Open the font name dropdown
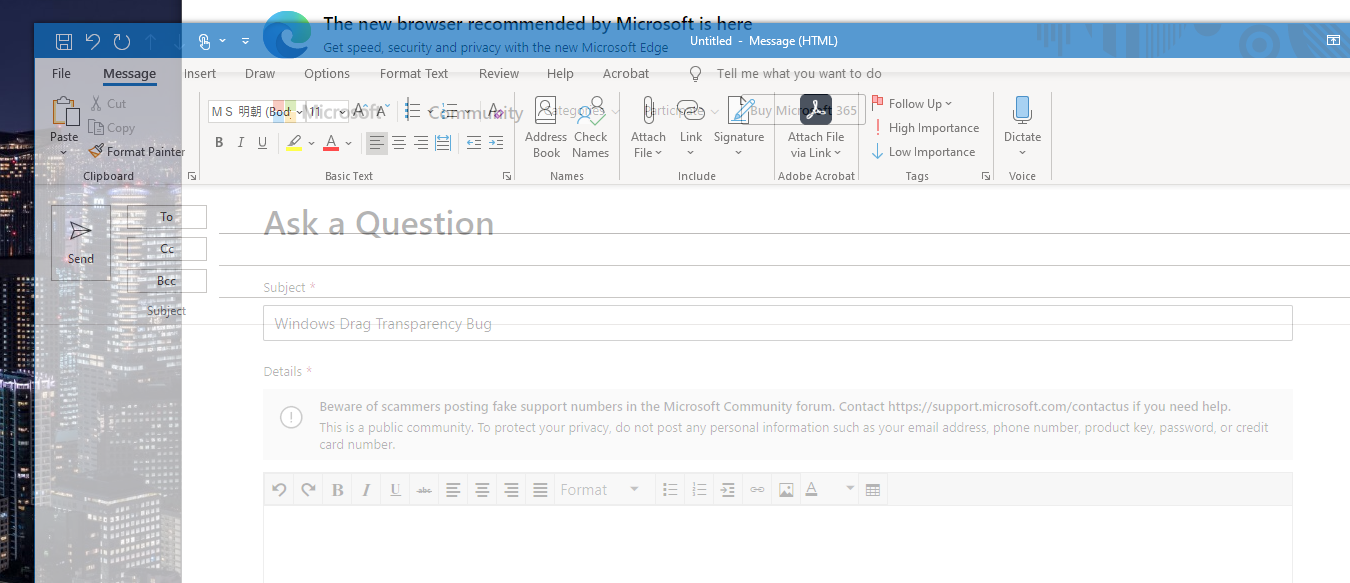 (300, 112)
